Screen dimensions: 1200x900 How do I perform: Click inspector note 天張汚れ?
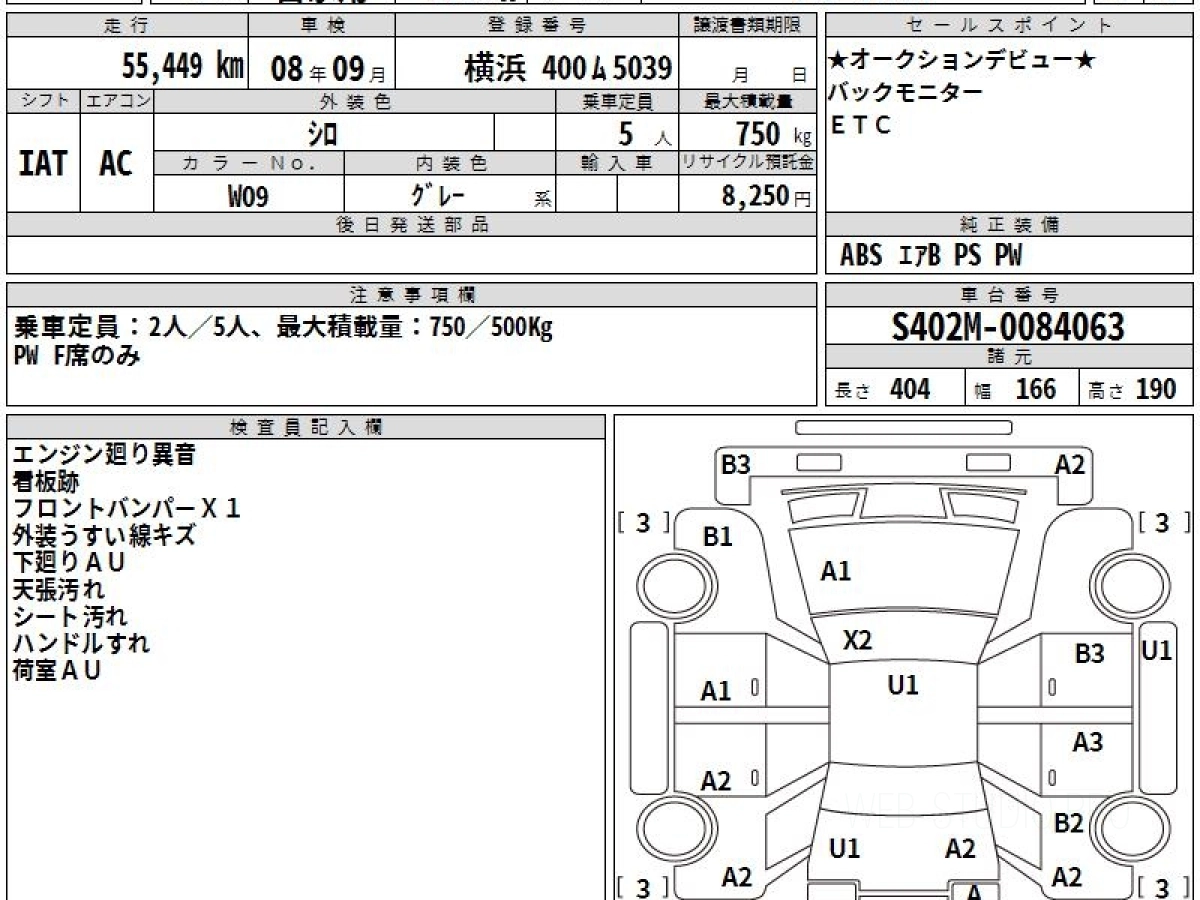pyautogui.click(x=58, y=590)
